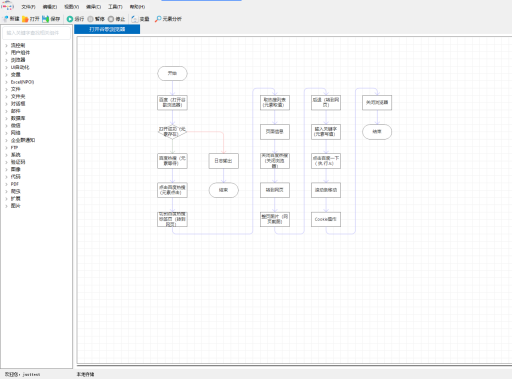This screenshot has height=379, width=512.
Task: Select the 后退（转到网页） node
Action: tap(326, 103)
